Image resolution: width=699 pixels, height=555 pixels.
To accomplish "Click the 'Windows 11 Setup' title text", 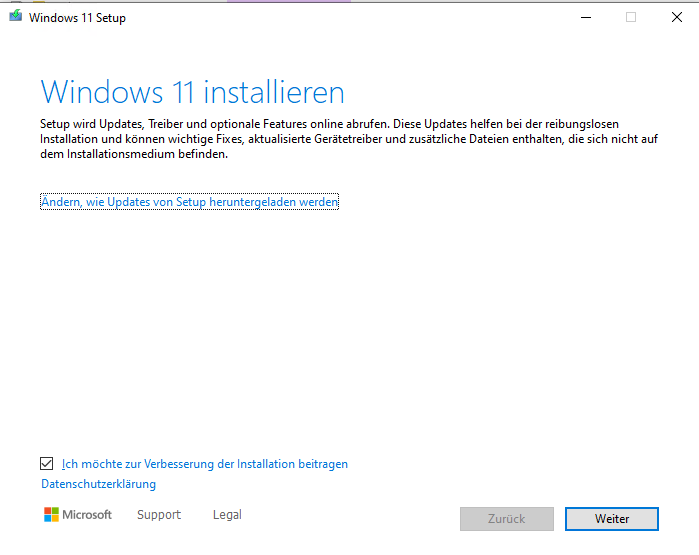I will [x=78, y=18].
